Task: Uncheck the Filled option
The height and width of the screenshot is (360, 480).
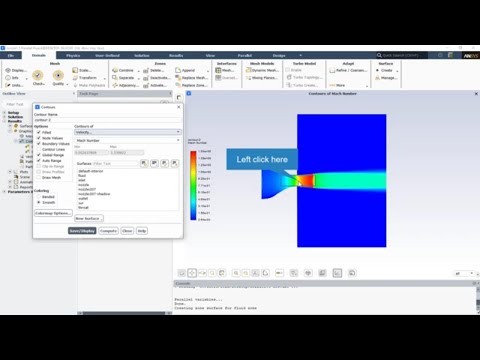Action: 39,132
